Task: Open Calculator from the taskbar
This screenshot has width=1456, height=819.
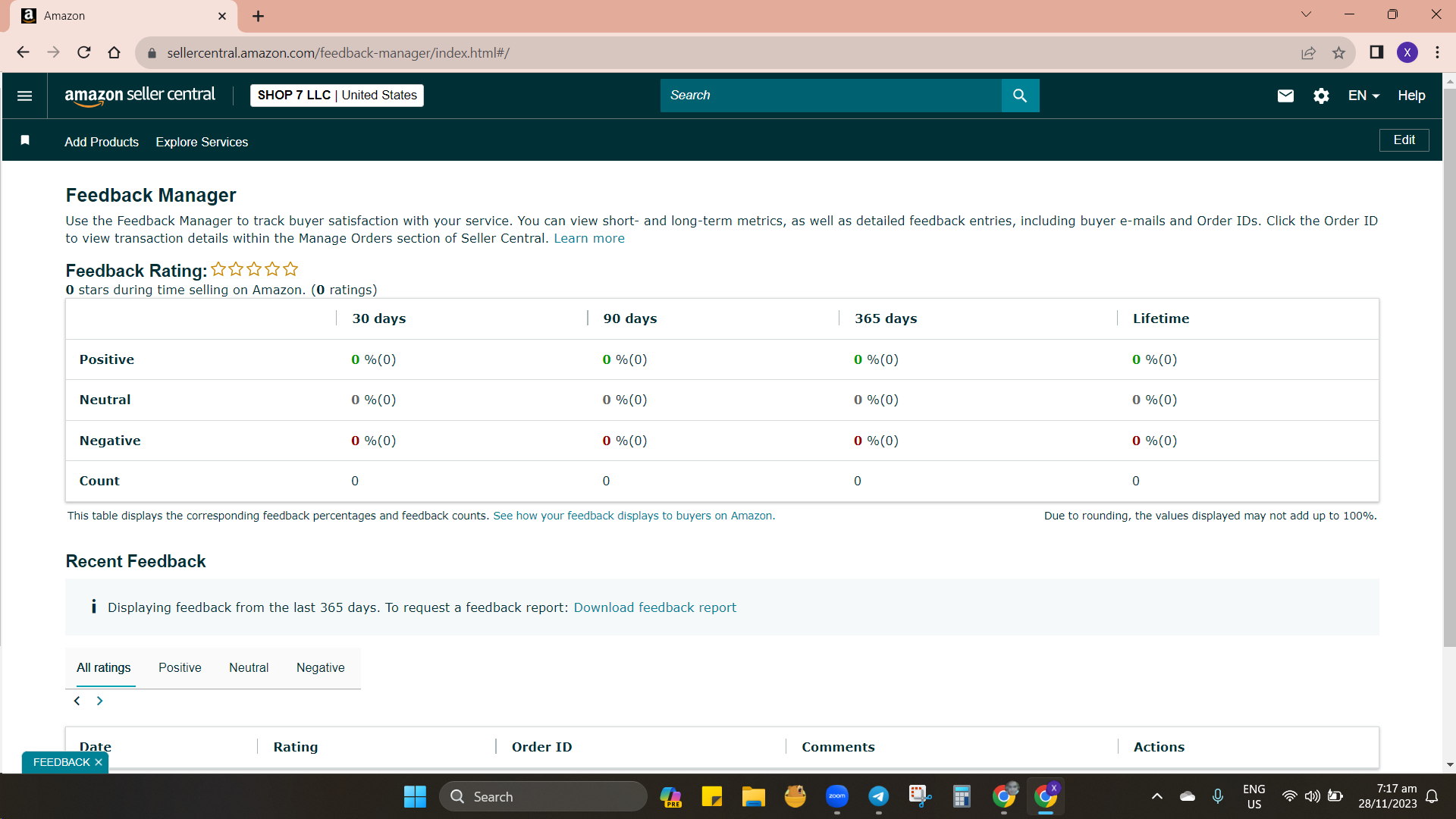Action: (962, 796)
